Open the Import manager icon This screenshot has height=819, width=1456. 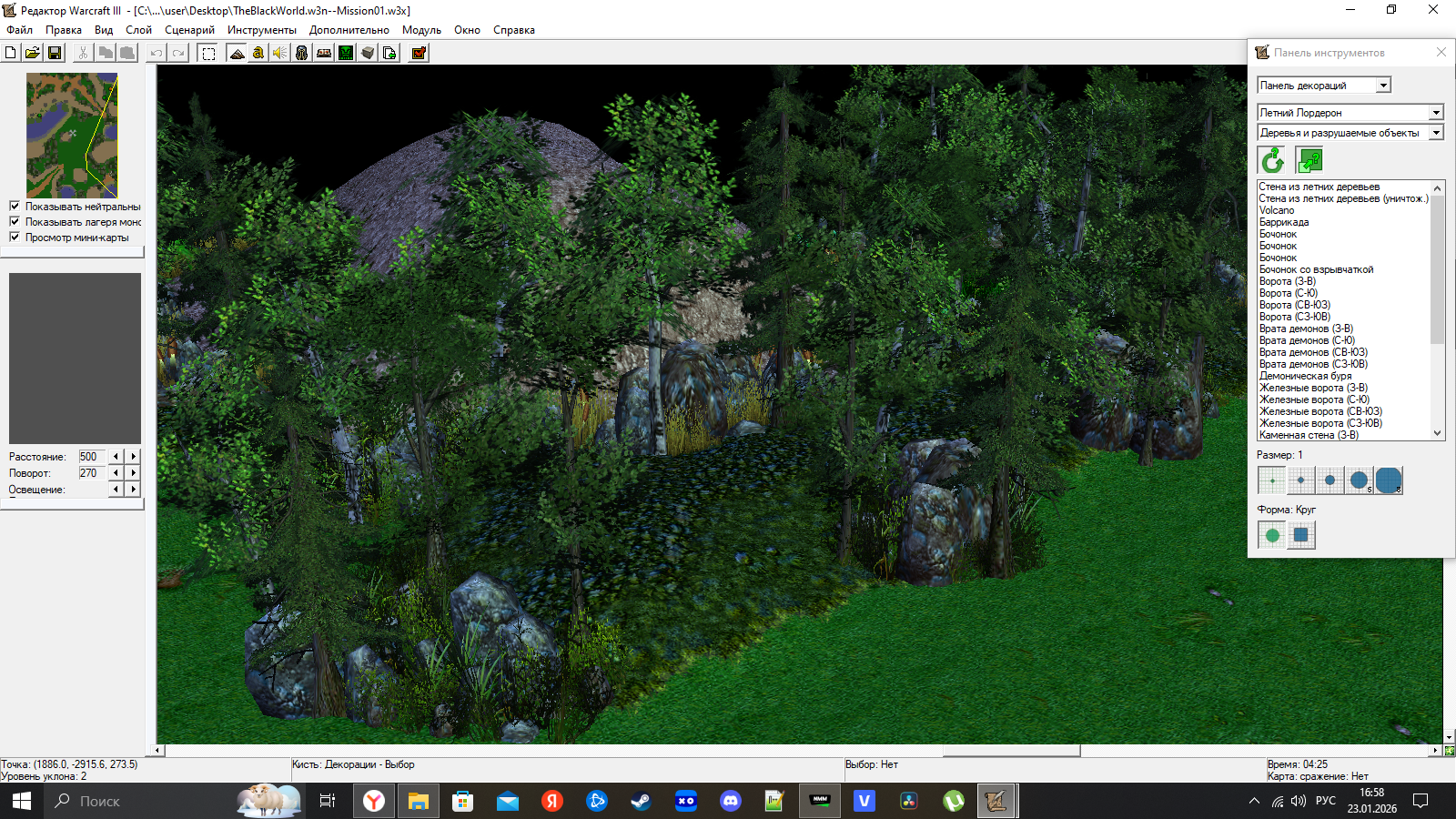(389, 53)
